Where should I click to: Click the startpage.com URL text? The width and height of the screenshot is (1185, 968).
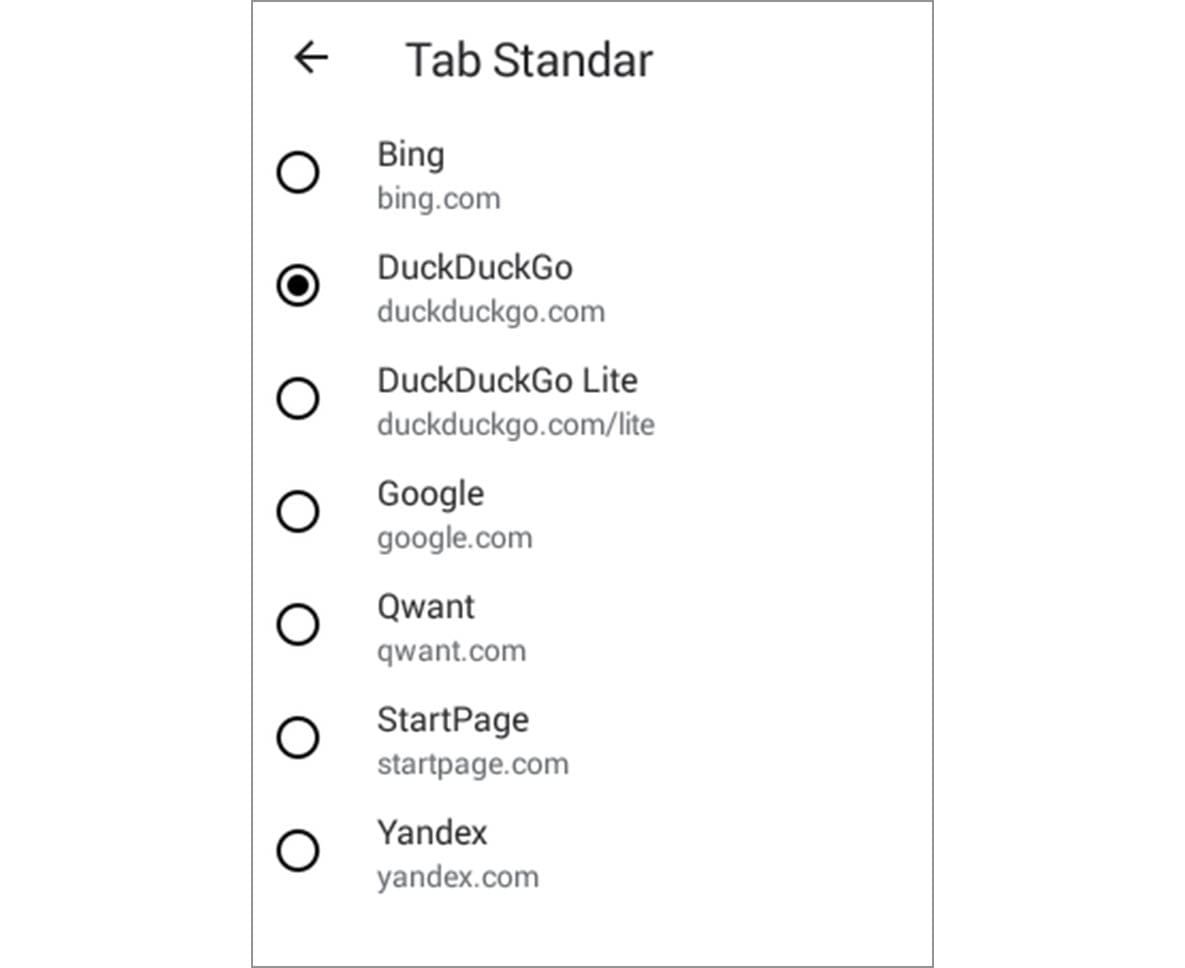click(472, 765)
